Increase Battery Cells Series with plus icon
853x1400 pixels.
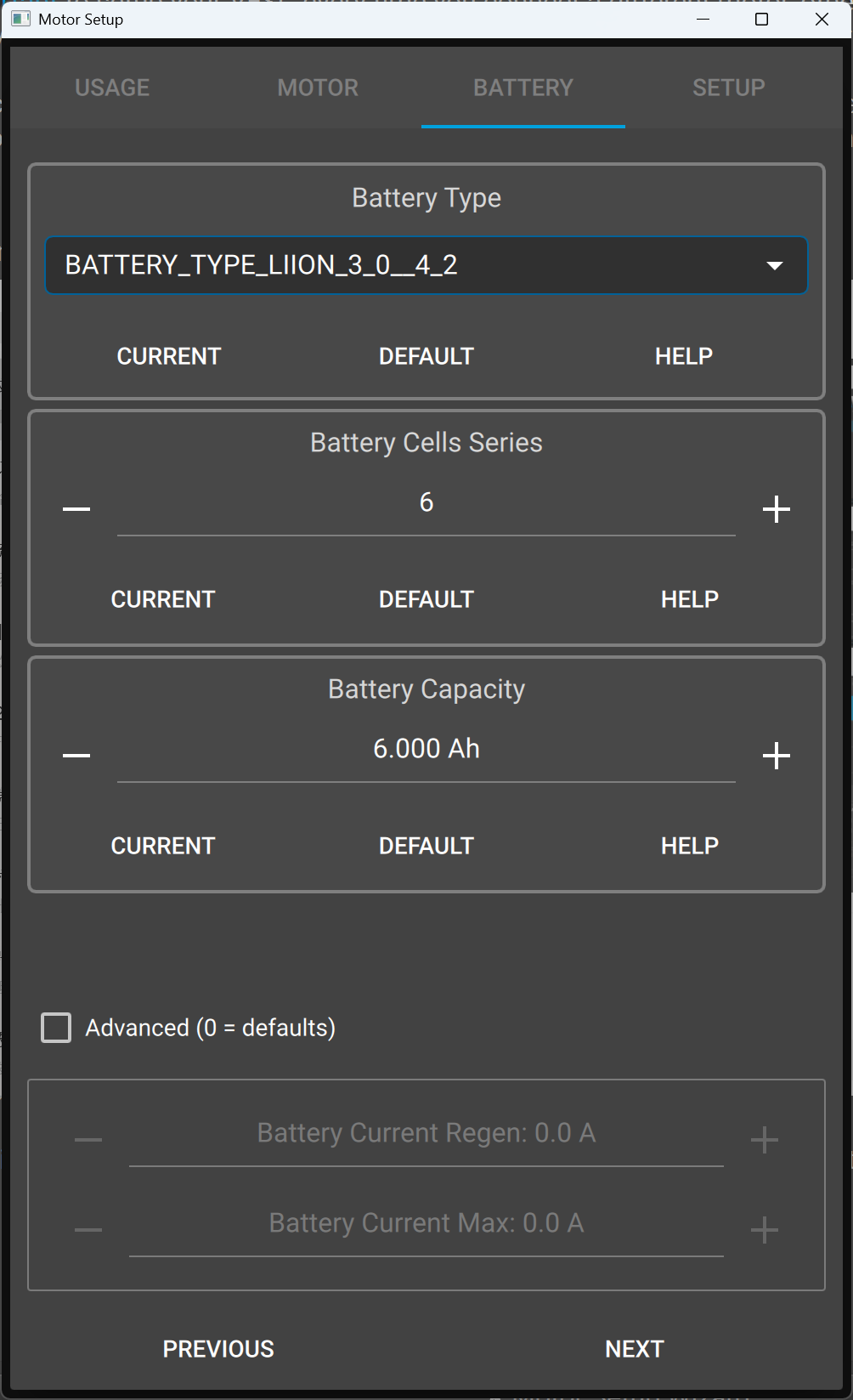pos(777,509)
